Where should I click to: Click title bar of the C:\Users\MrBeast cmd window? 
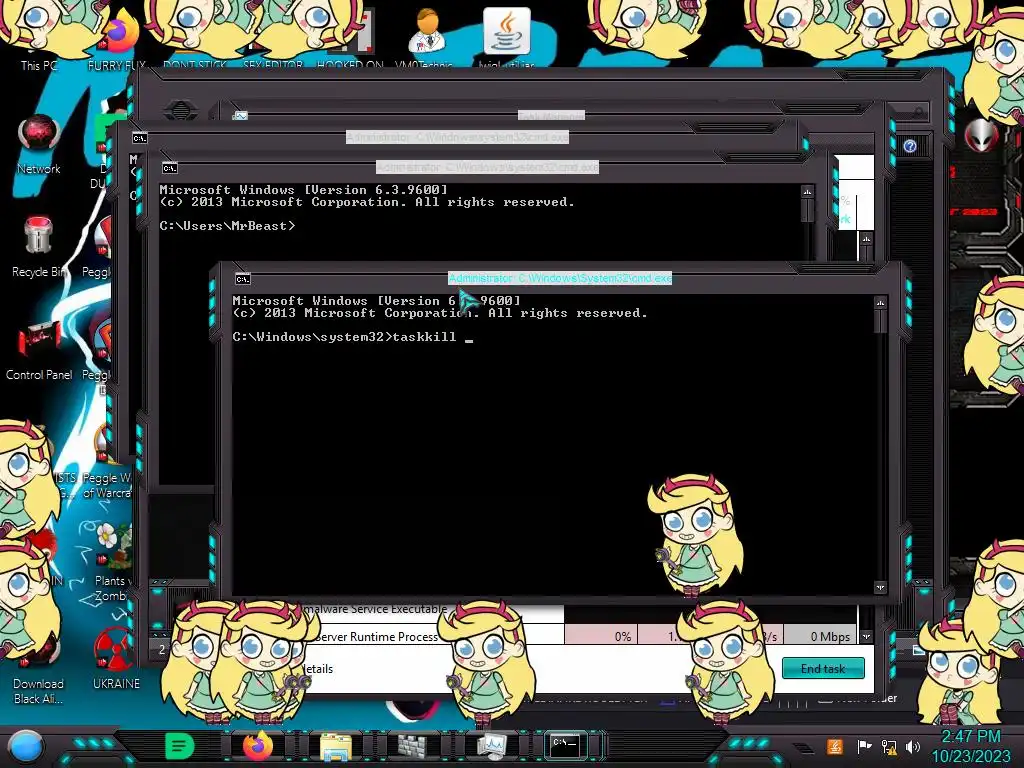pyautogui.click(x=487, y=167)
